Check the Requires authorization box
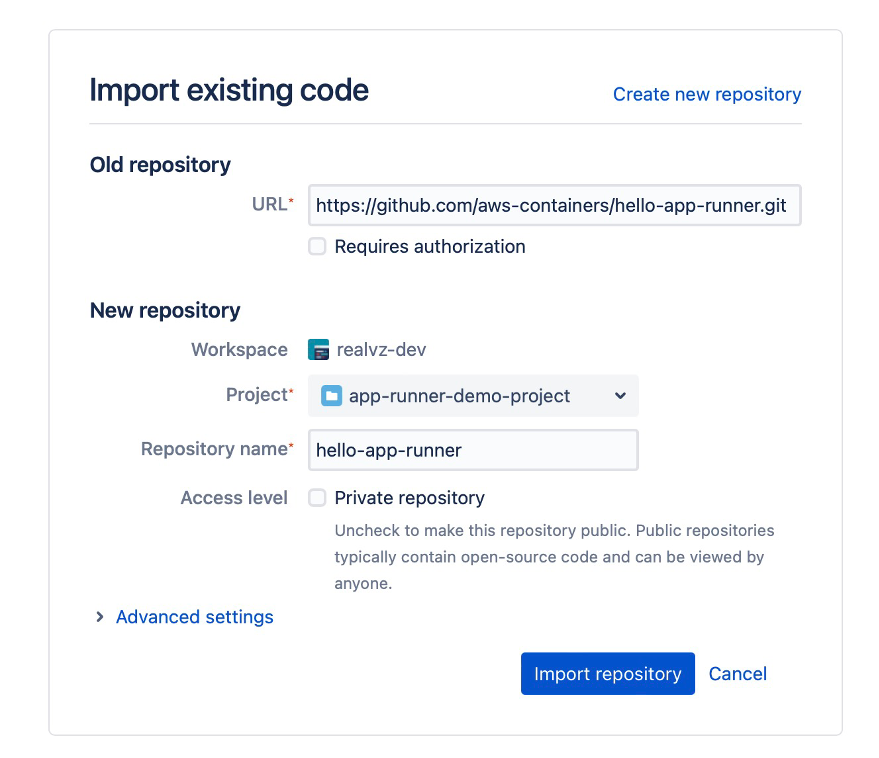 tap(317, 246)
